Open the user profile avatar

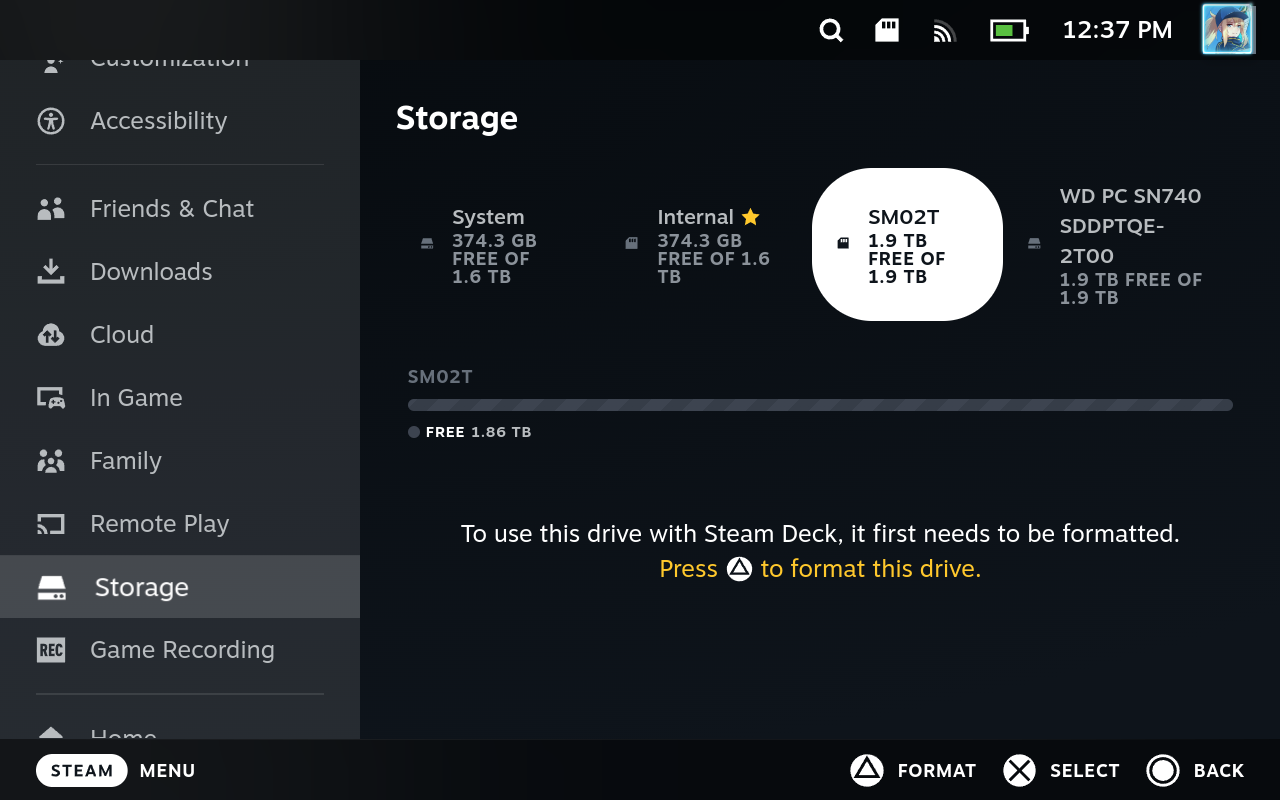1227,29
